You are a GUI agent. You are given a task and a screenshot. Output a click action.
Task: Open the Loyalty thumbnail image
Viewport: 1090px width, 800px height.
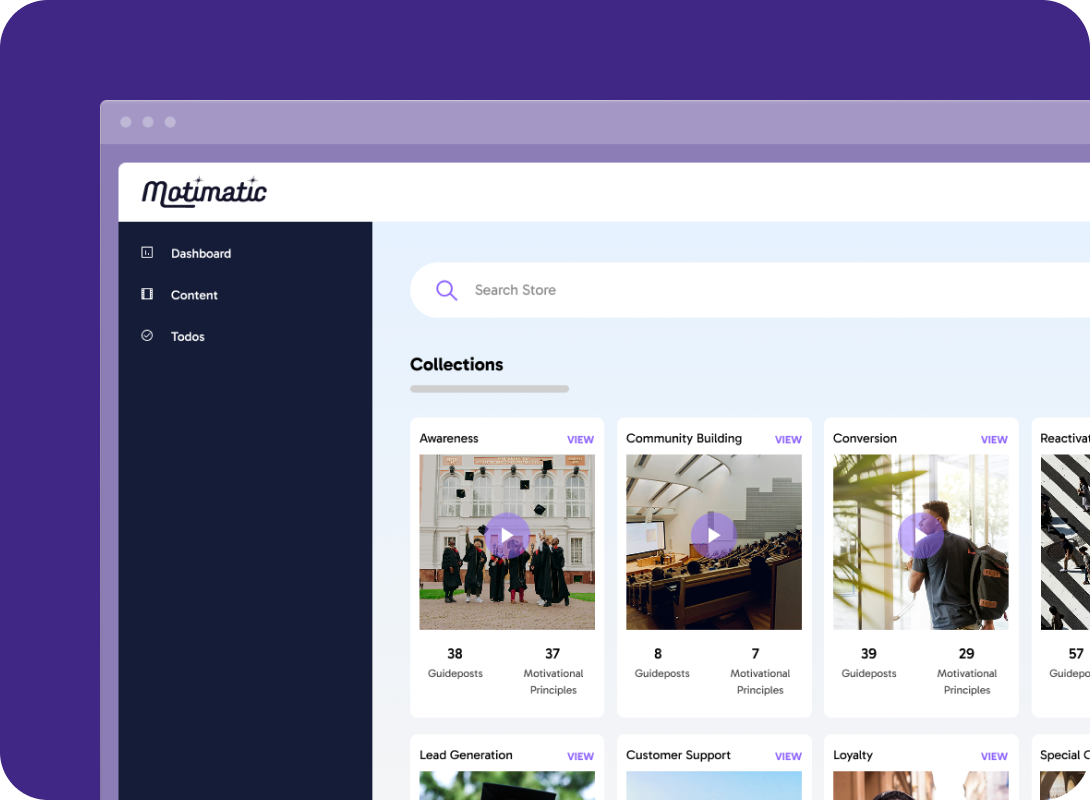pos(920,785)
